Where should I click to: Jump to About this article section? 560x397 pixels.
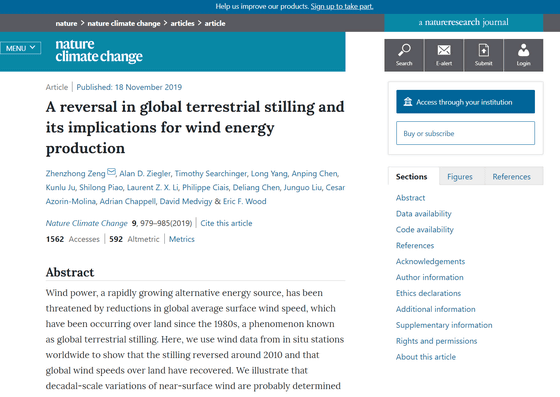(426, 357)
